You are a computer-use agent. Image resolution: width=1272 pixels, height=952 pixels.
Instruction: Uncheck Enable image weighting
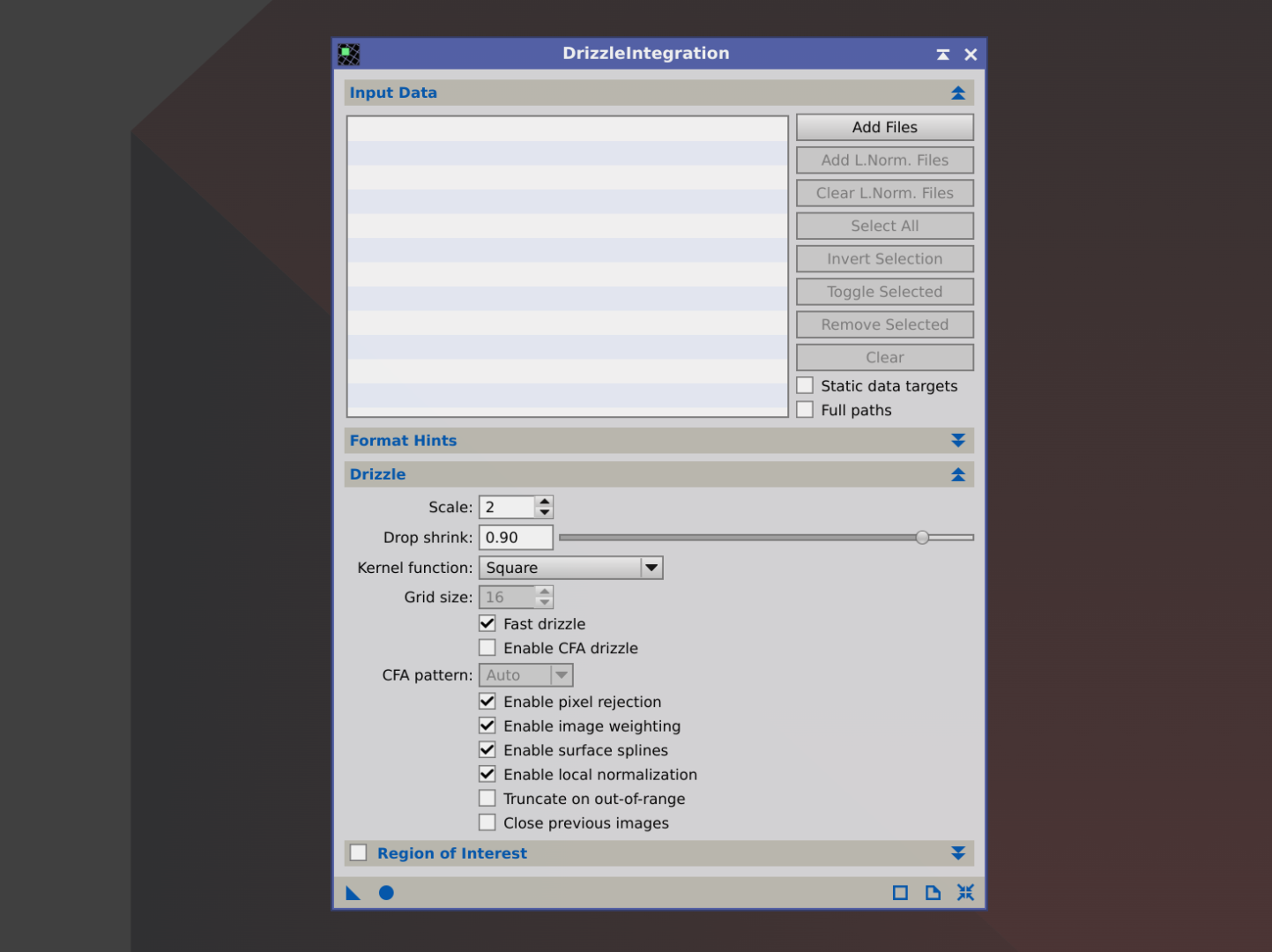[487, 725]
